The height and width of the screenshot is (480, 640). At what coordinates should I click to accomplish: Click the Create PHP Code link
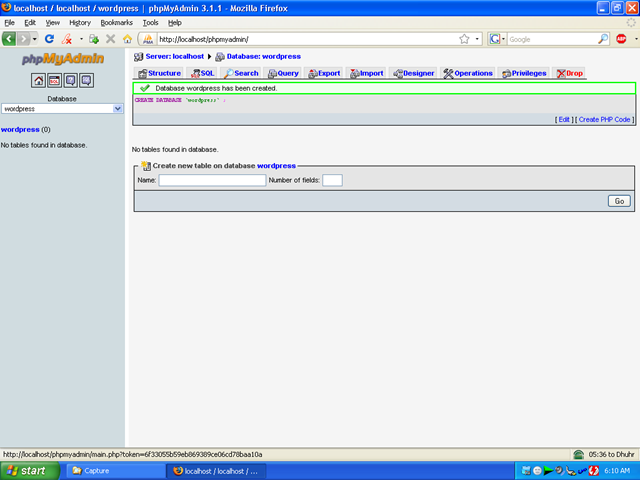[x=604, y=120]
